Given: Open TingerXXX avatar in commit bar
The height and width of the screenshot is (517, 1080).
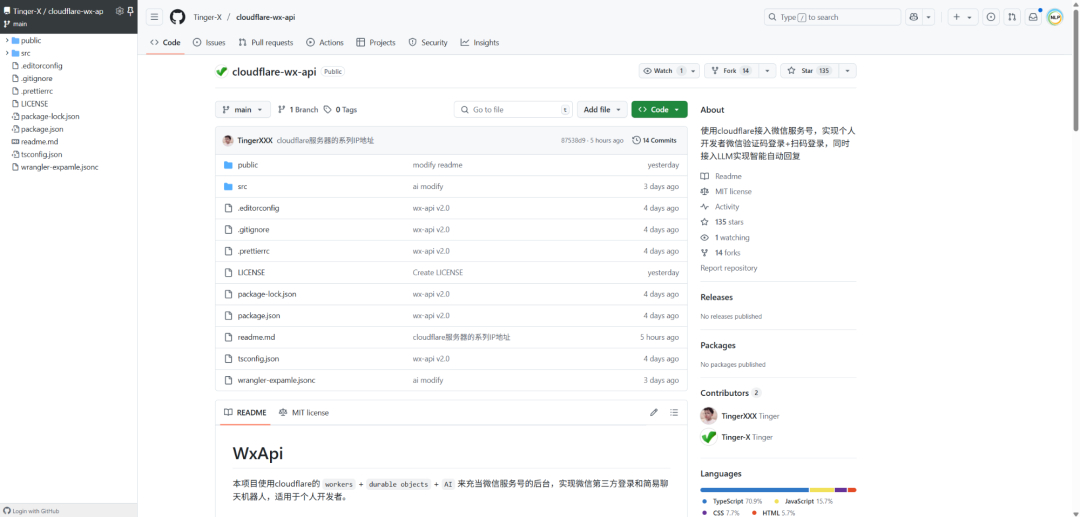Looking at the screenshot, I should [228, 140].
